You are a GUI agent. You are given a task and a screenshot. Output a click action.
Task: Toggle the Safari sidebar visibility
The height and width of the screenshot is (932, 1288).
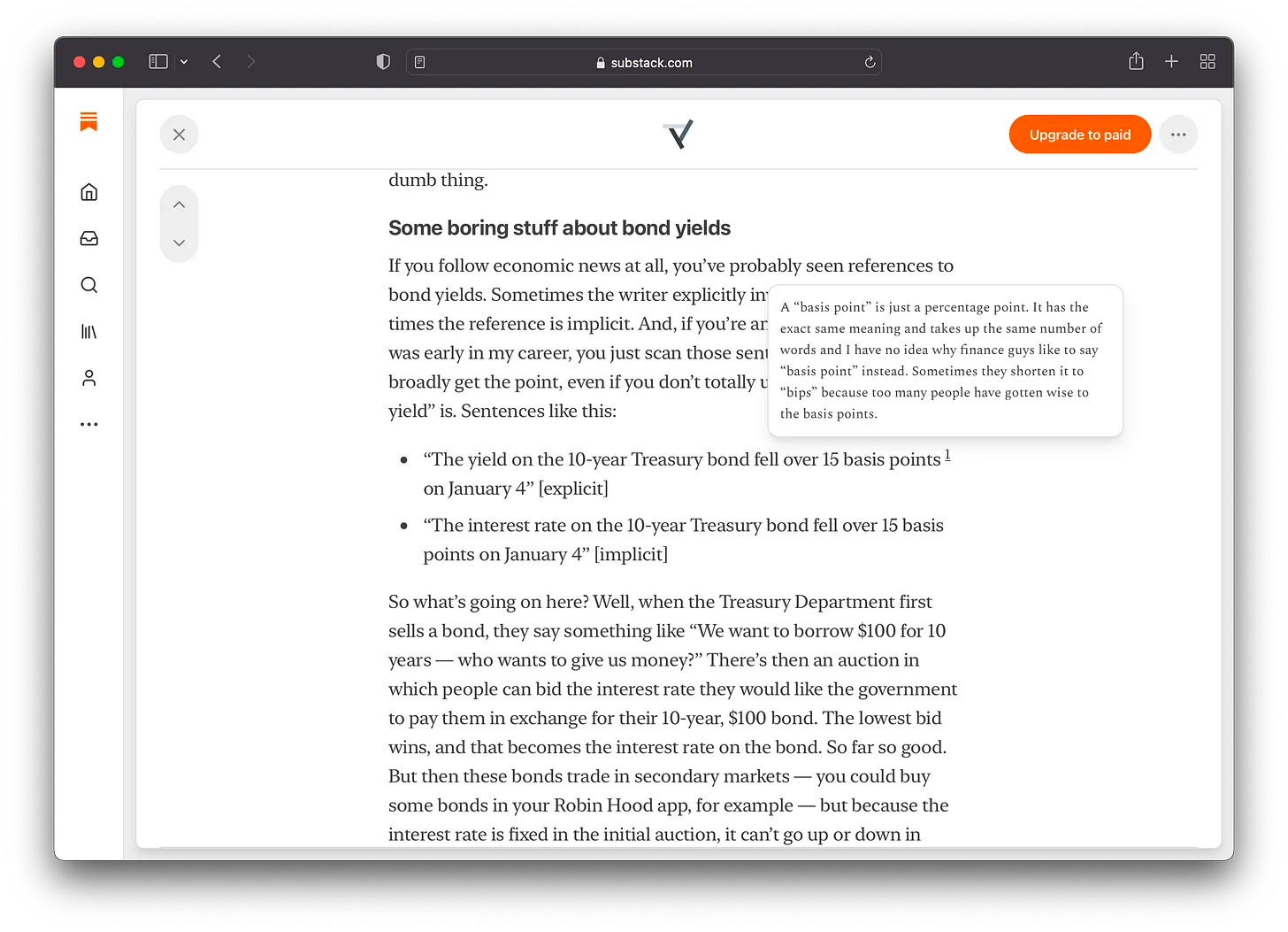(x=158, y=61)
